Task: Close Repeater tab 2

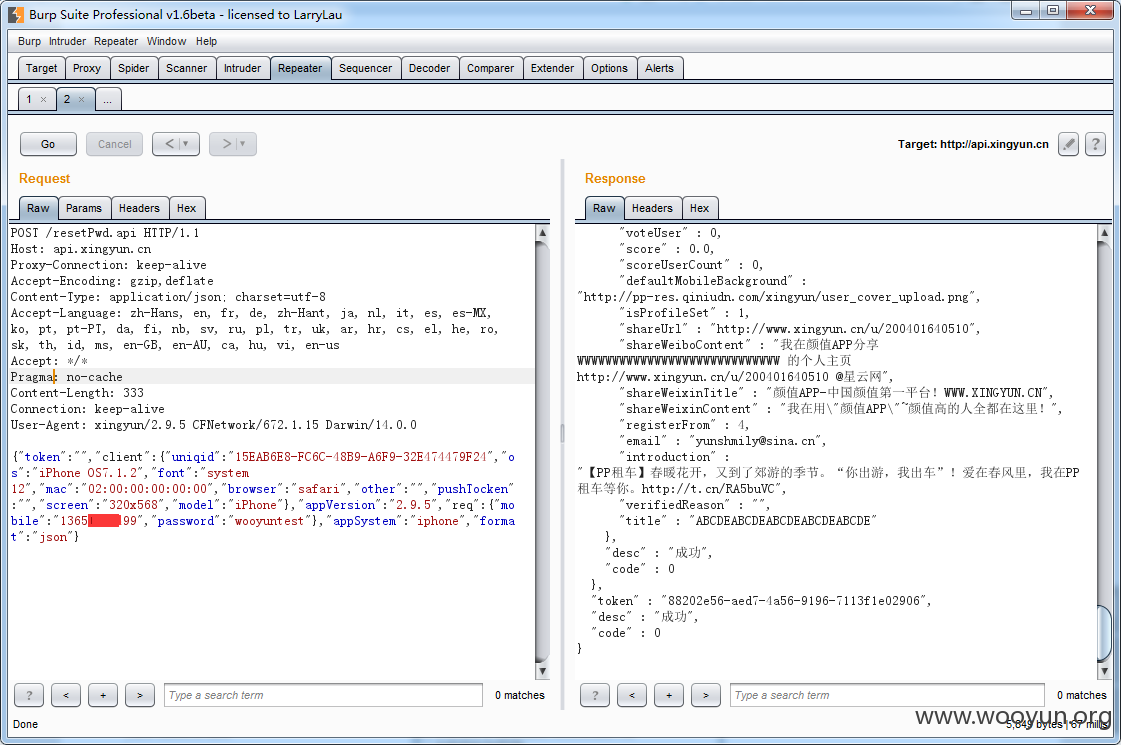Action: tap(82, 99)
